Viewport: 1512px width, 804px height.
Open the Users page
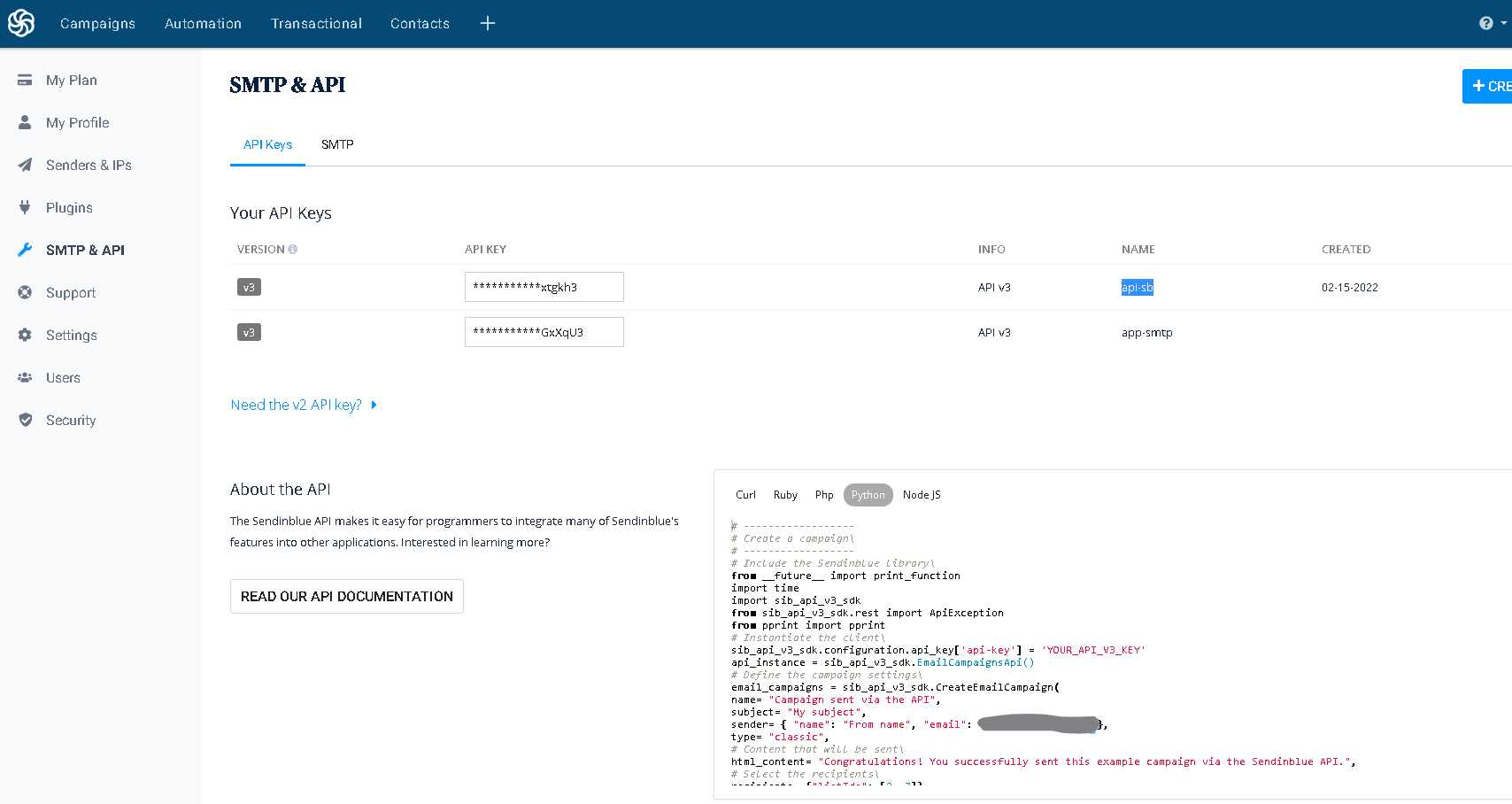(x=63, y=377)
